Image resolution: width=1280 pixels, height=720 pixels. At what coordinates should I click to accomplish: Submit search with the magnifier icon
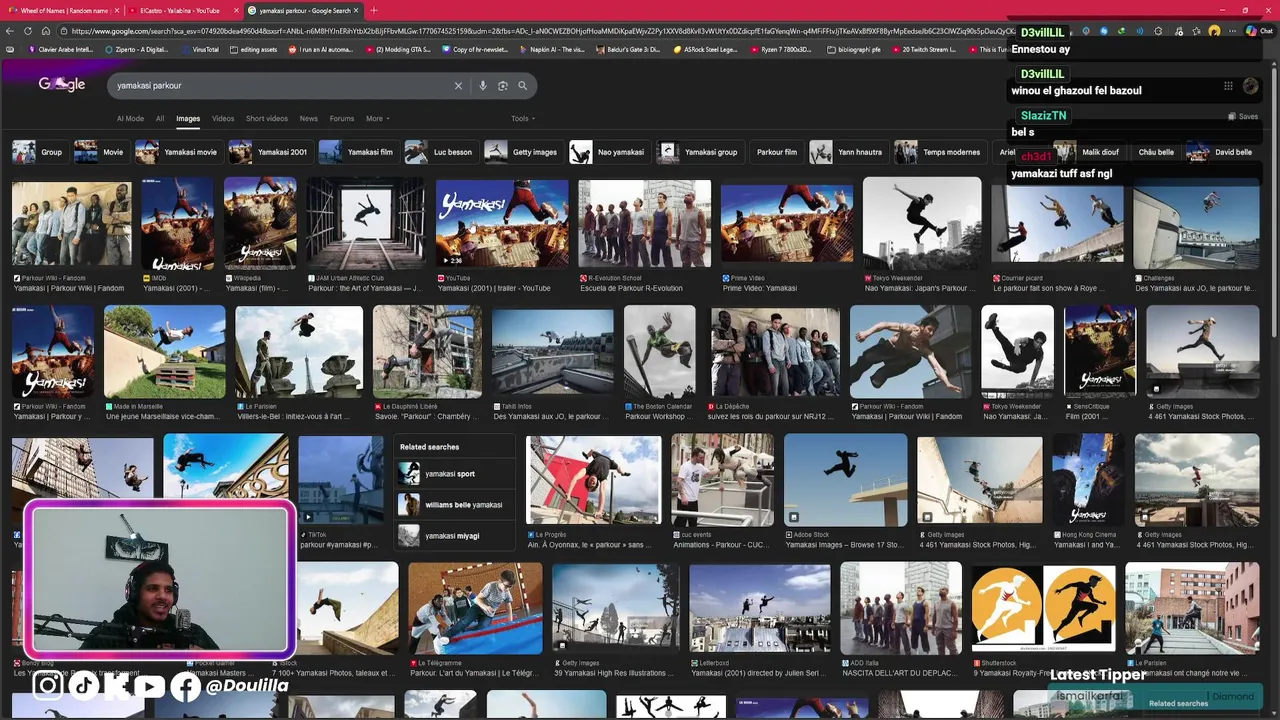[x=522, y=86]
